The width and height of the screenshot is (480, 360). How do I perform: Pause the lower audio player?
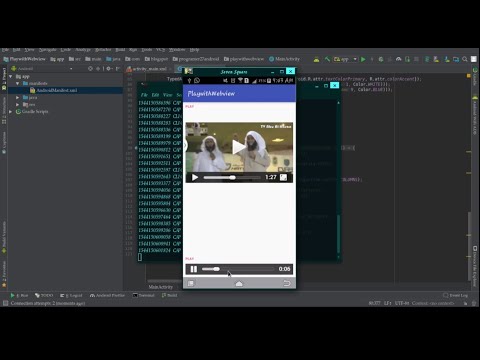coord(193,269)
